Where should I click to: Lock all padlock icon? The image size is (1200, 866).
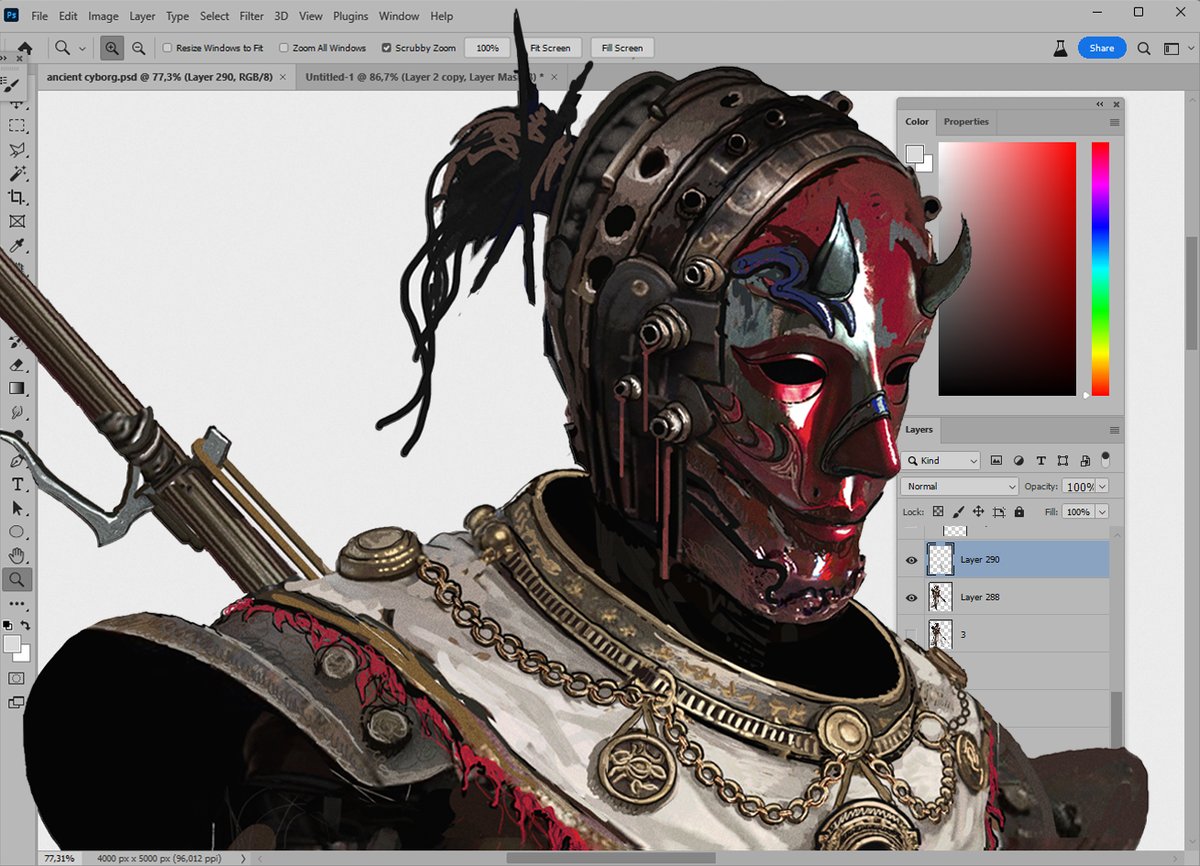[1019, 512]
